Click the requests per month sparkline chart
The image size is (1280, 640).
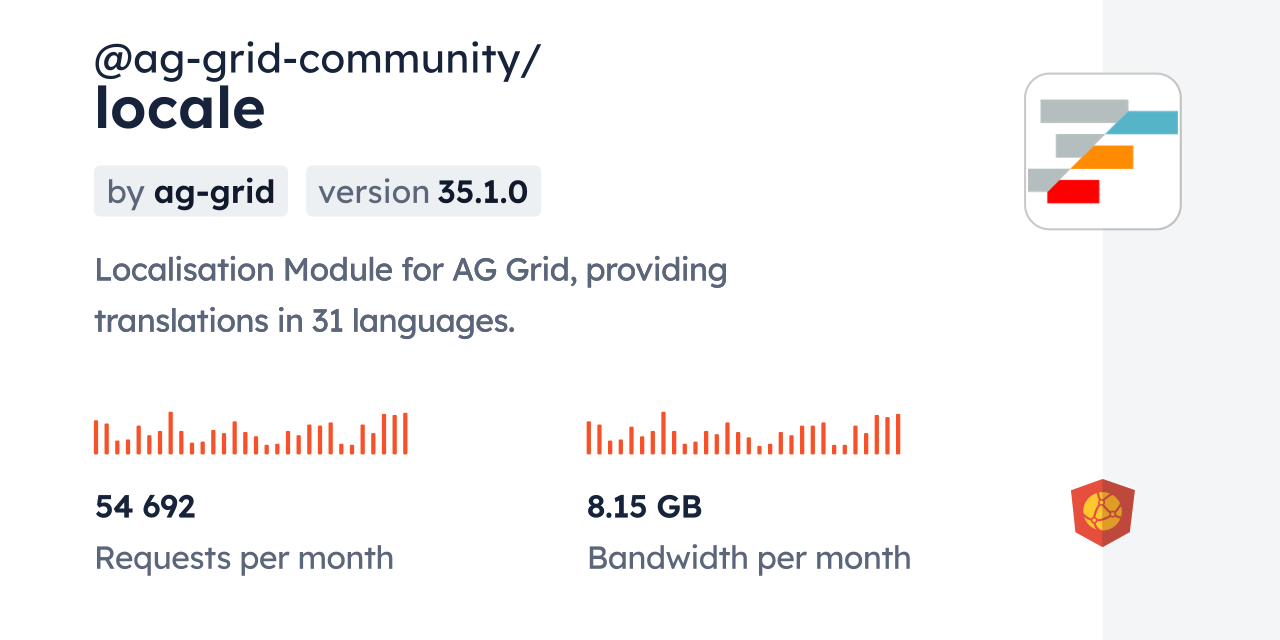(x=250, y=434)
